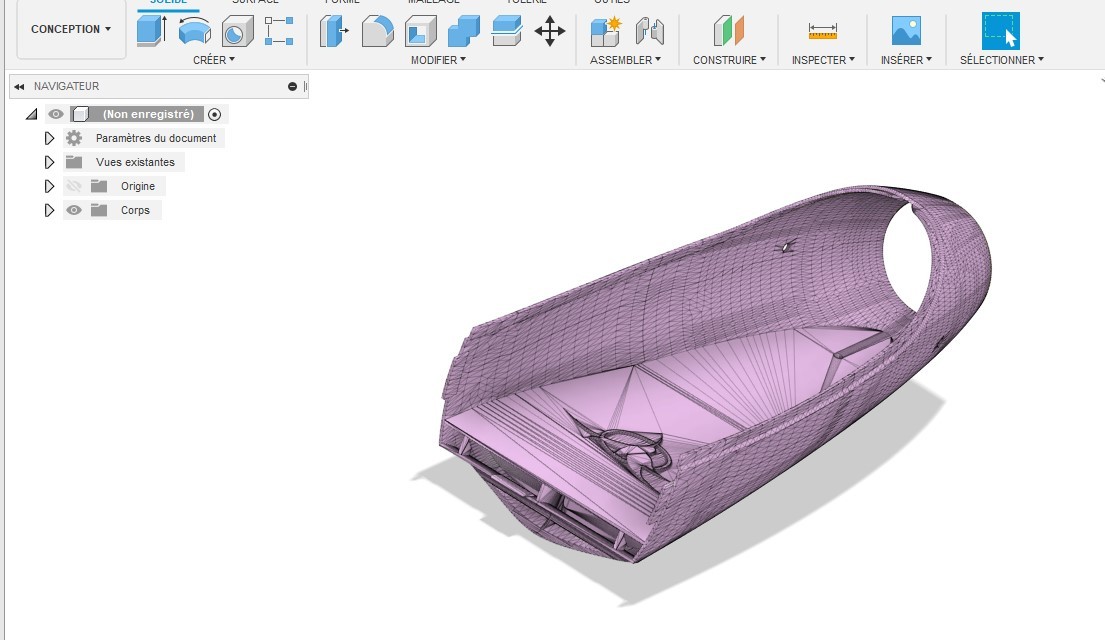The image size is (1105, 640).
Task: Collapse the root (Non enregistré) tree node
Action: (x=31, y=114)
